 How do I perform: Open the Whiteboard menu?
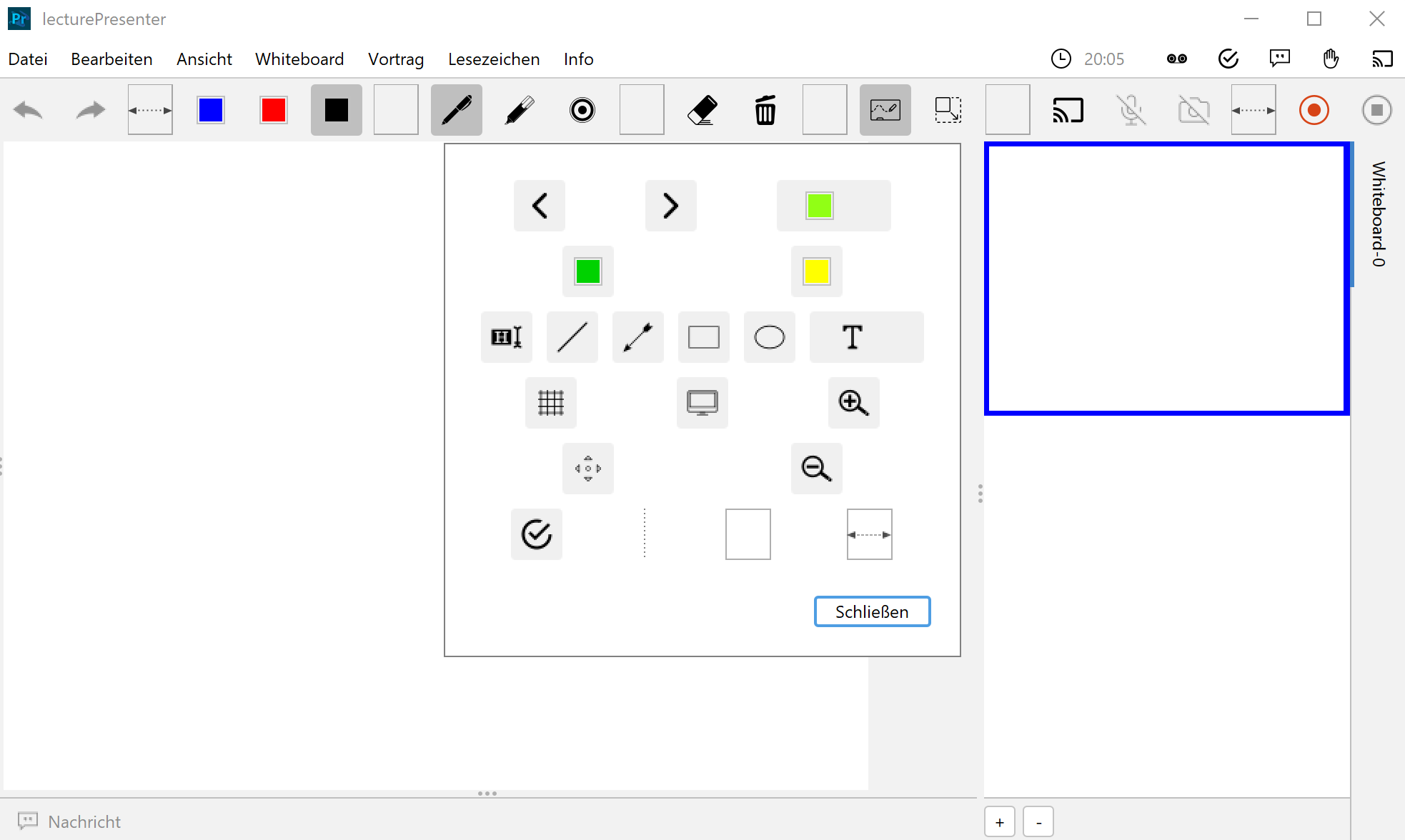pyautogui.click(x=299, y=59)
